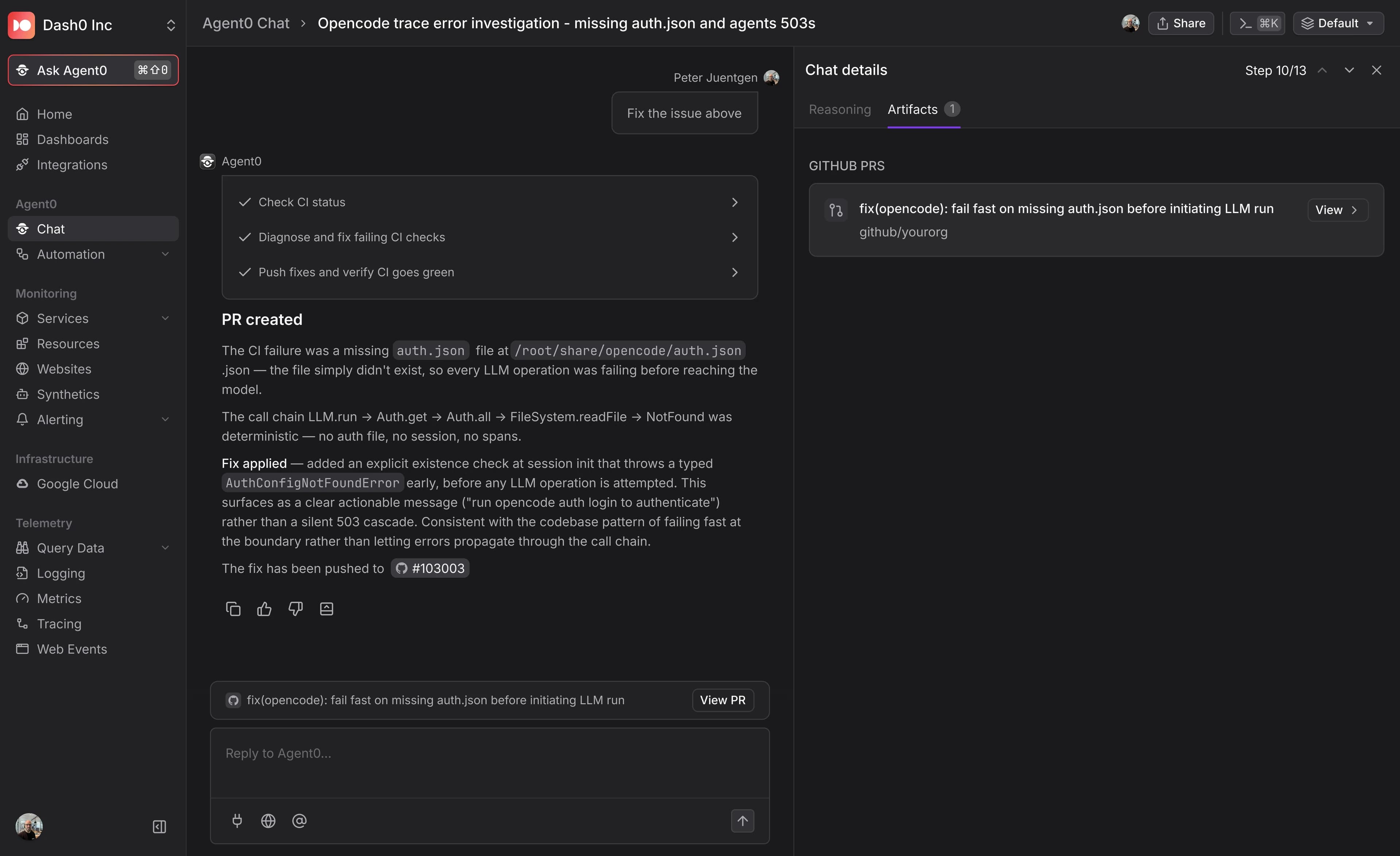This screenshot has height=856, width=1400.
Task: Click View on the GitHub PR card
Action: pos(1338,210)
